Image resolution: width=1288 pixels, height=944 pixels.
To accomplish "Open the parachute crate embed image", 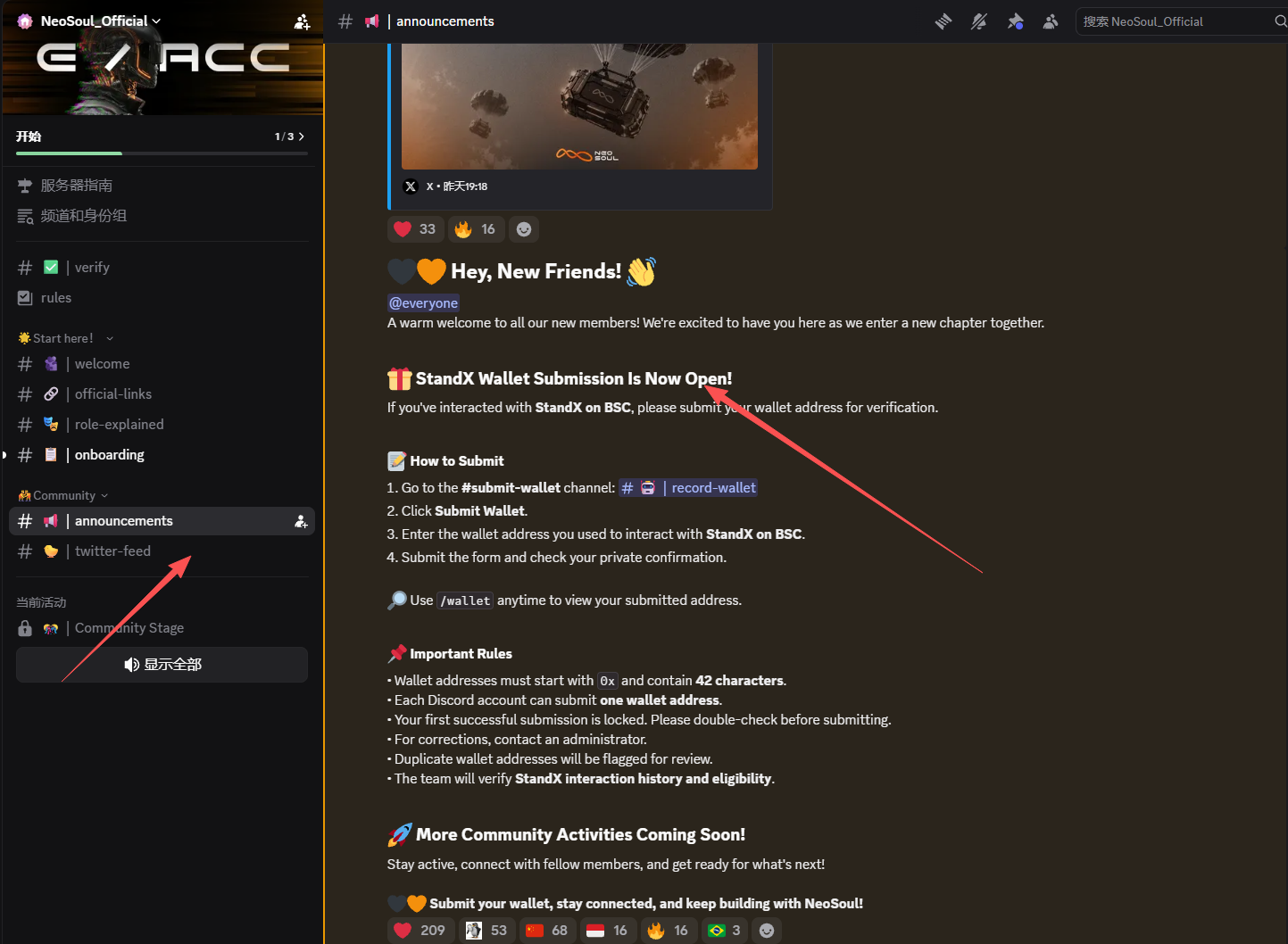I will (x=579, y=106).
